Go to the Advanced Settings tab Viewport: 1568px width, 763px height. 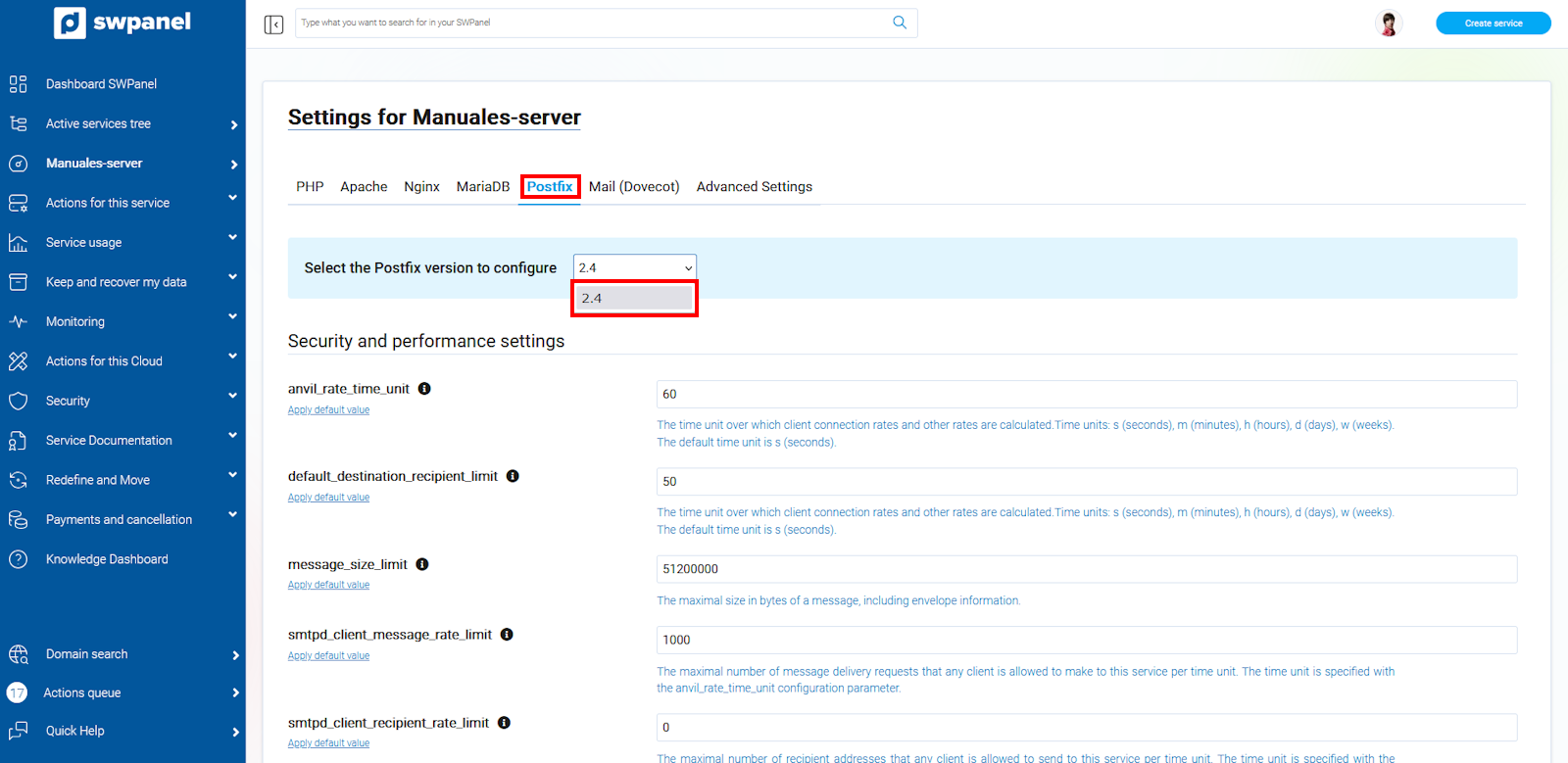pyautogui.click(x=754, y=187)
